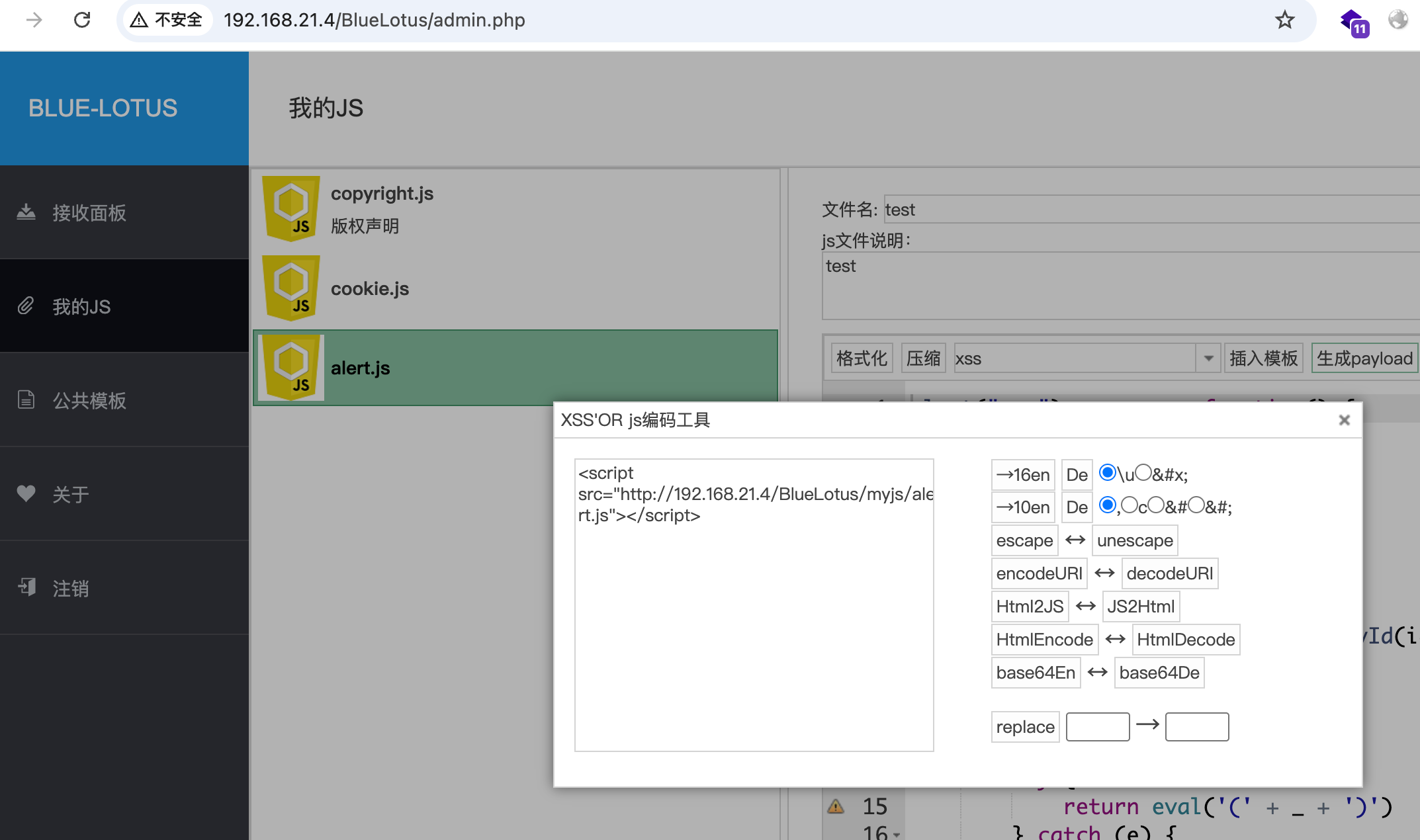Select the \u radio for hex encoding
This screenshot has height=840, width=1420.
pyautogui.click(x=1108, y=472)
